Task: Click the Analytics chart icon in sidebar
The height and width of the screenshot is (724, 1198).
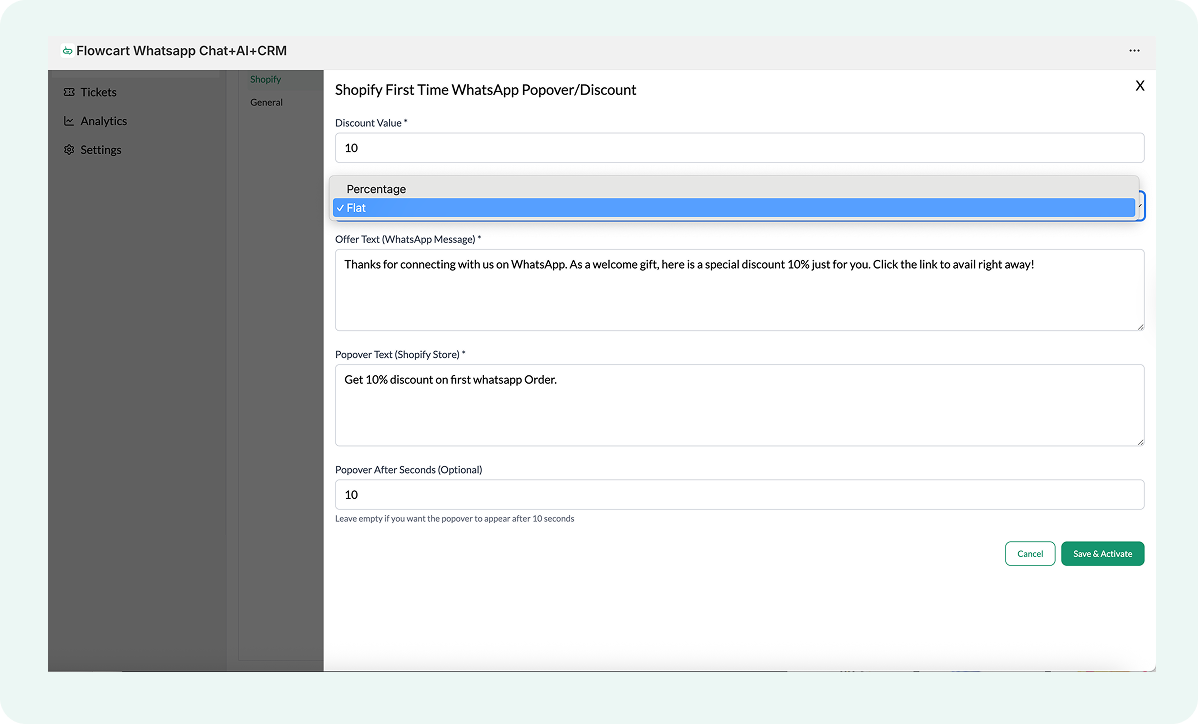Action: [x=70, y=121]
